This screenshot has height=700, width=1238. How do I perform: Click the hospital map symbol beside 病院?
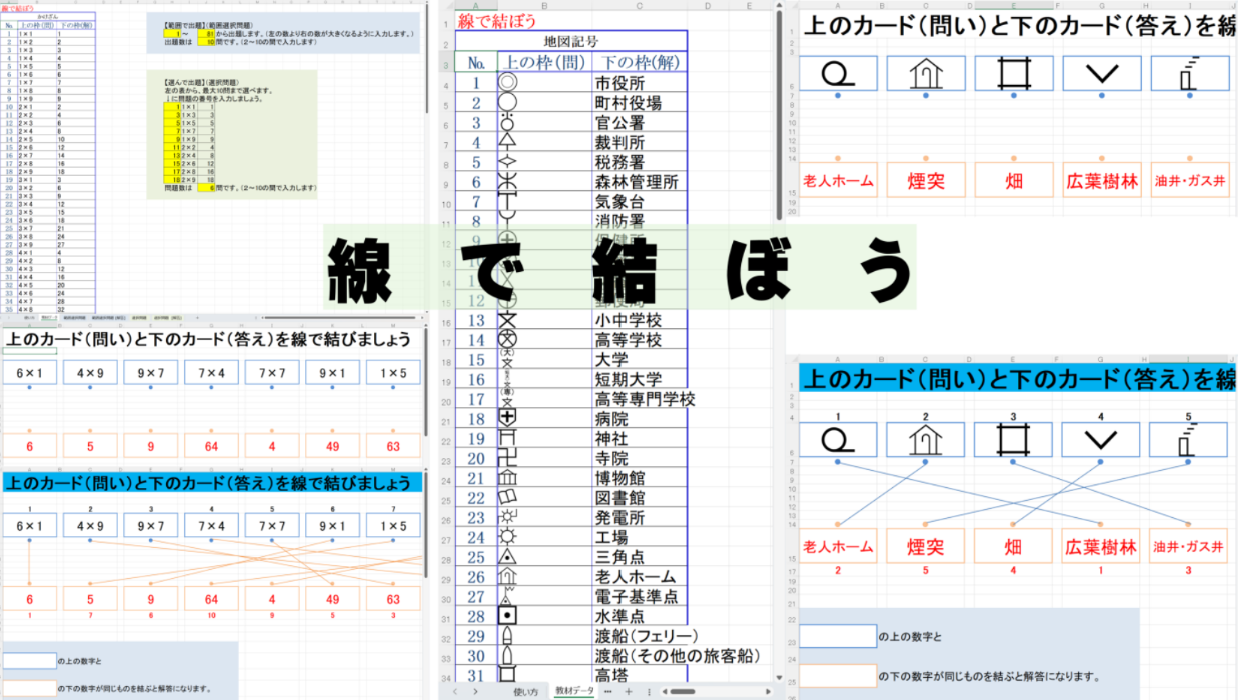click(508, 418)
